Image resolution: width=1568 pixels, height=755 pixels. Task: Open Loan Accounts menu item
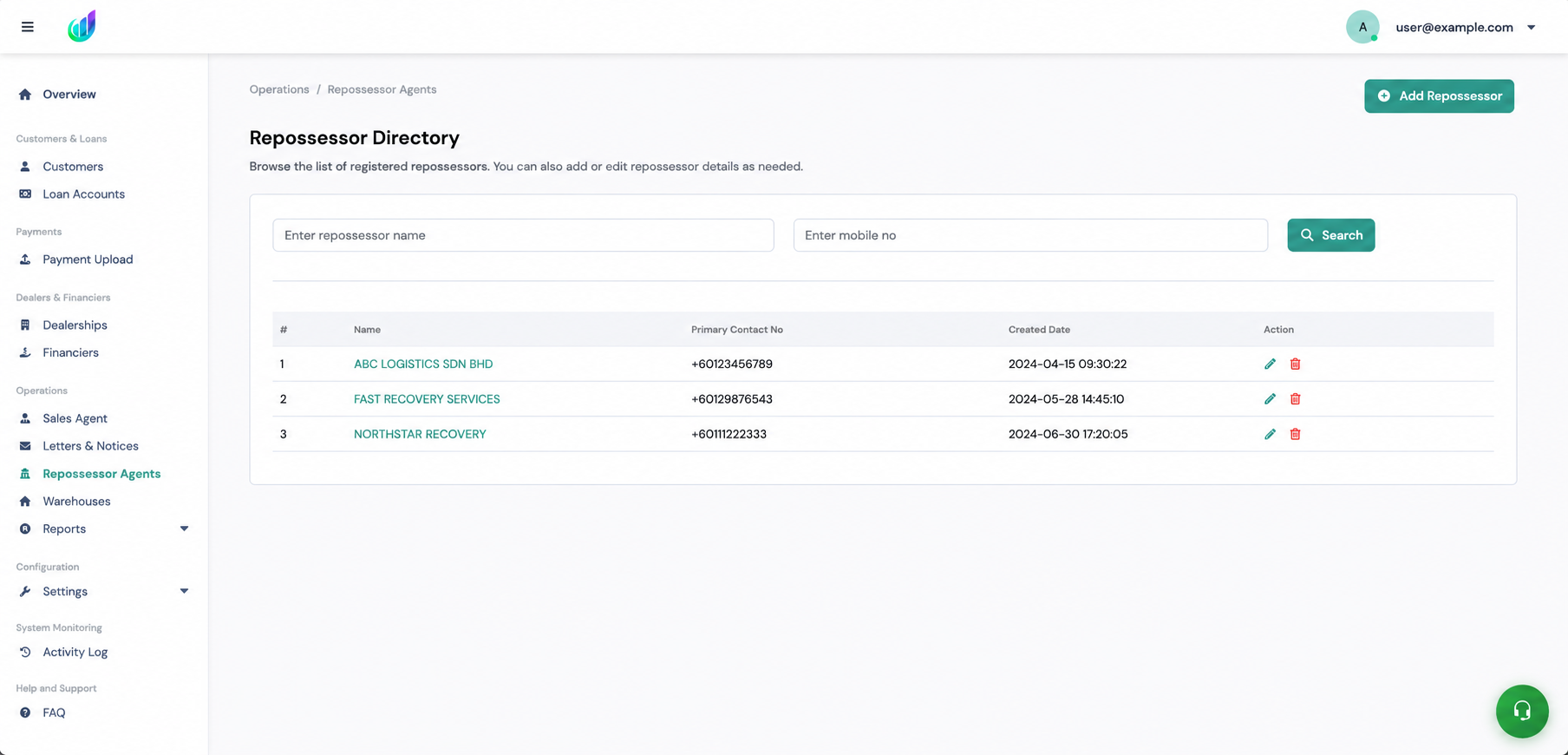83,194
